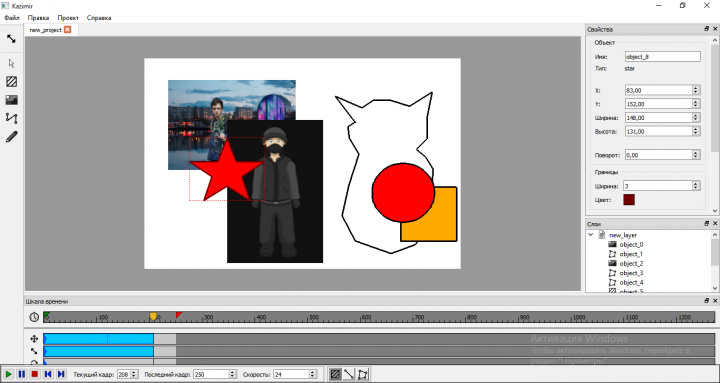Open the border Цвет dark red swatch
This screenshot has height=383, width=720.
629,200
